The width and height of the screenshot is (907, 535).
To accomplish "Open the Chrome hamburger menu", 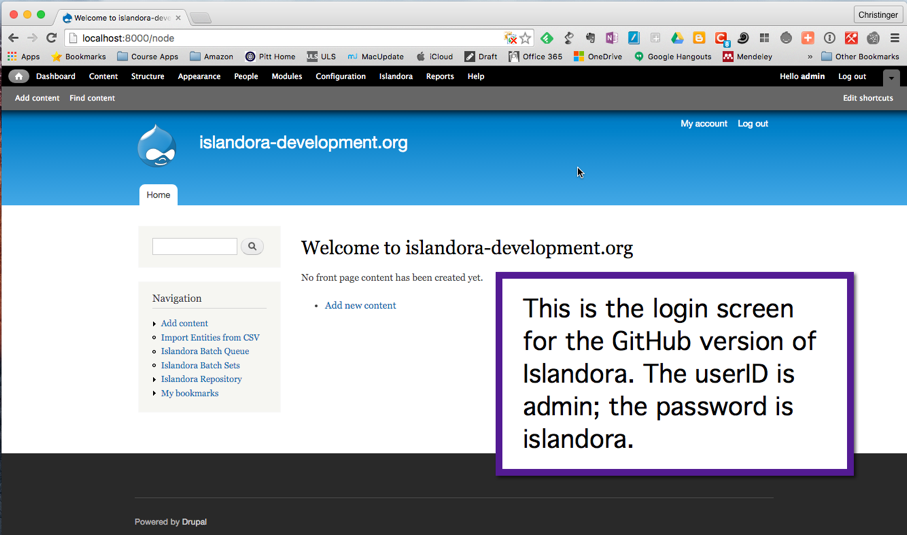I will point(894,38).
